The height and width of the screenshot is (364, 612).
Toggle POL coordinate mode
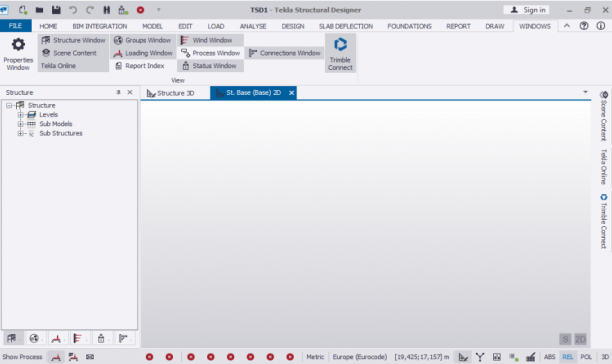tap(586, 357)
